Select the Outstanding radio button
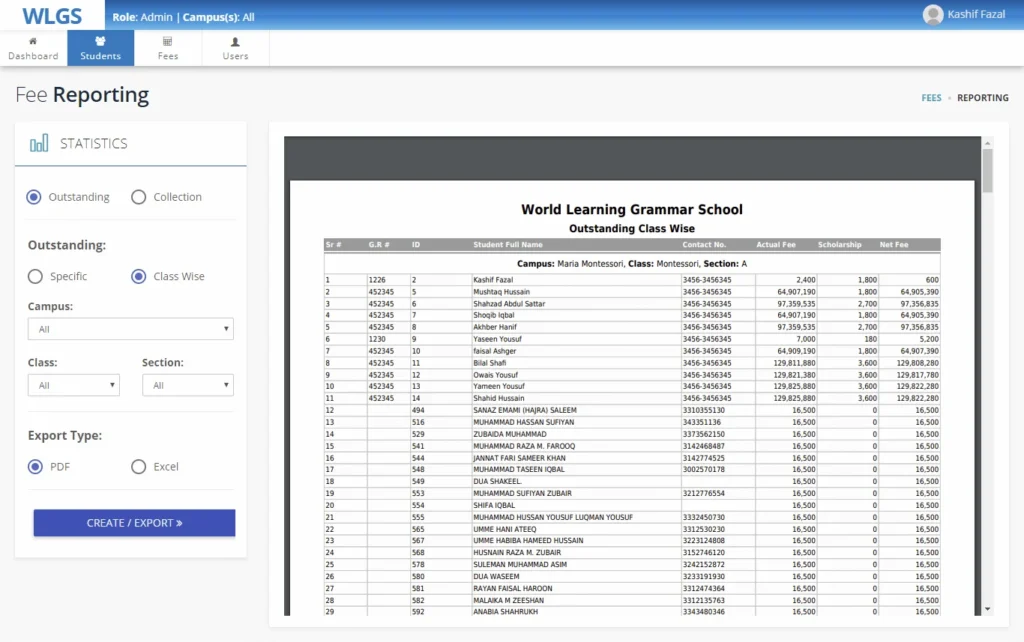The image size is (1024, 642). coord(35,197)
